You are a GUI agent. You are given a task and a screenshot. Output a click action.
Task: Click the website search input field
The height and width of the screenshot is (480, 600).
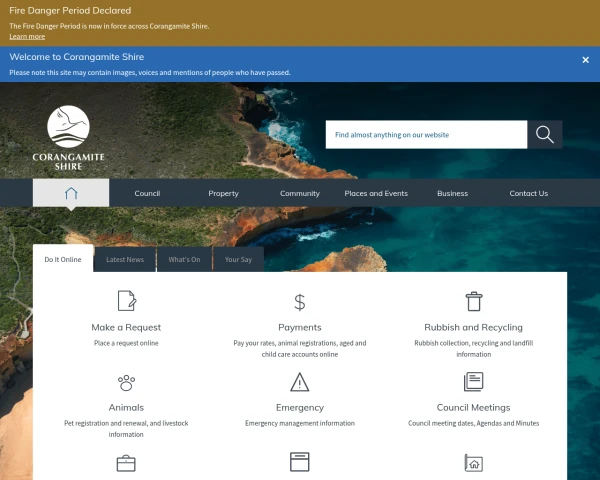click(x=426, y=135)
